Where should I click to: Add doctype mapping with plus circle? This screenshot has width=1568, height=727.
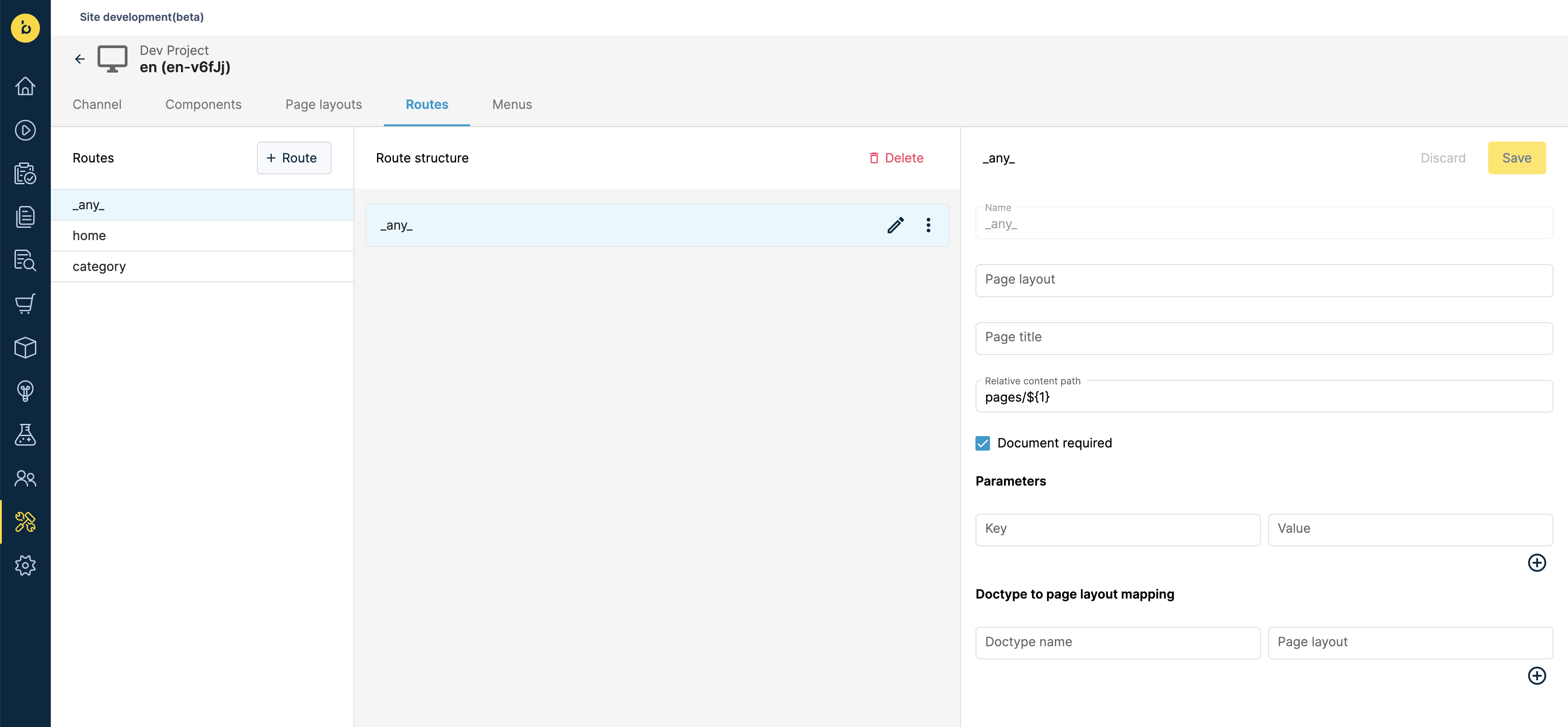click(x=1536, y=676)
